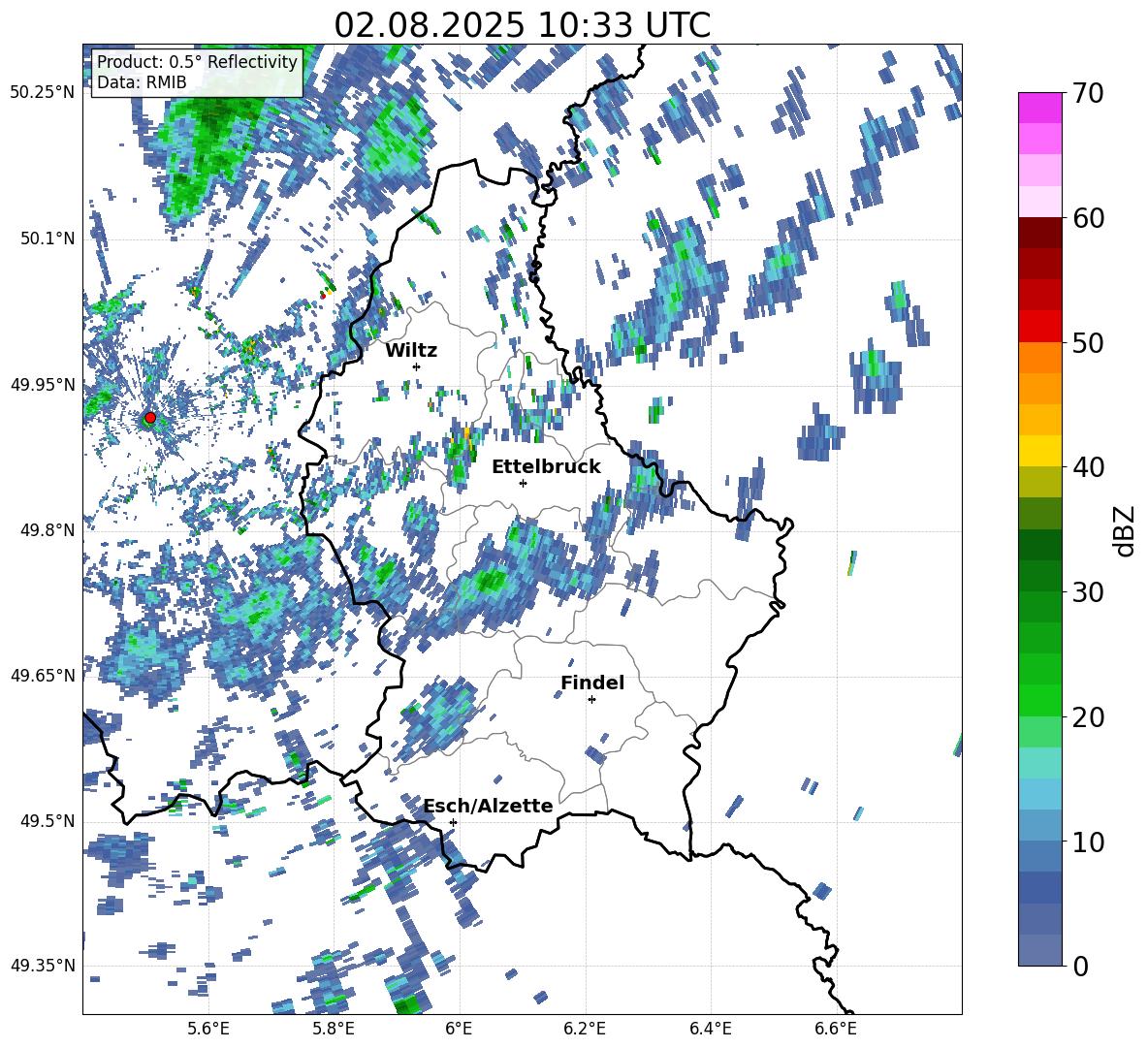Click the 49.65°N latitude label
Viewport: 1148px width, 1048px height.
pos(43,675)
